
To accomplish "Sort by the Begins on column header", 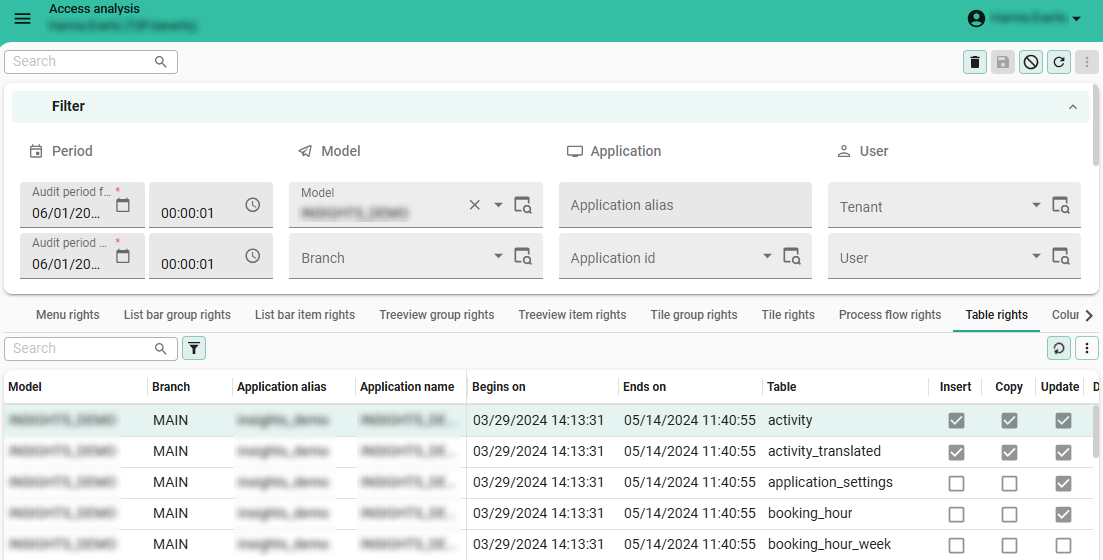I will (x=499, y=387).
